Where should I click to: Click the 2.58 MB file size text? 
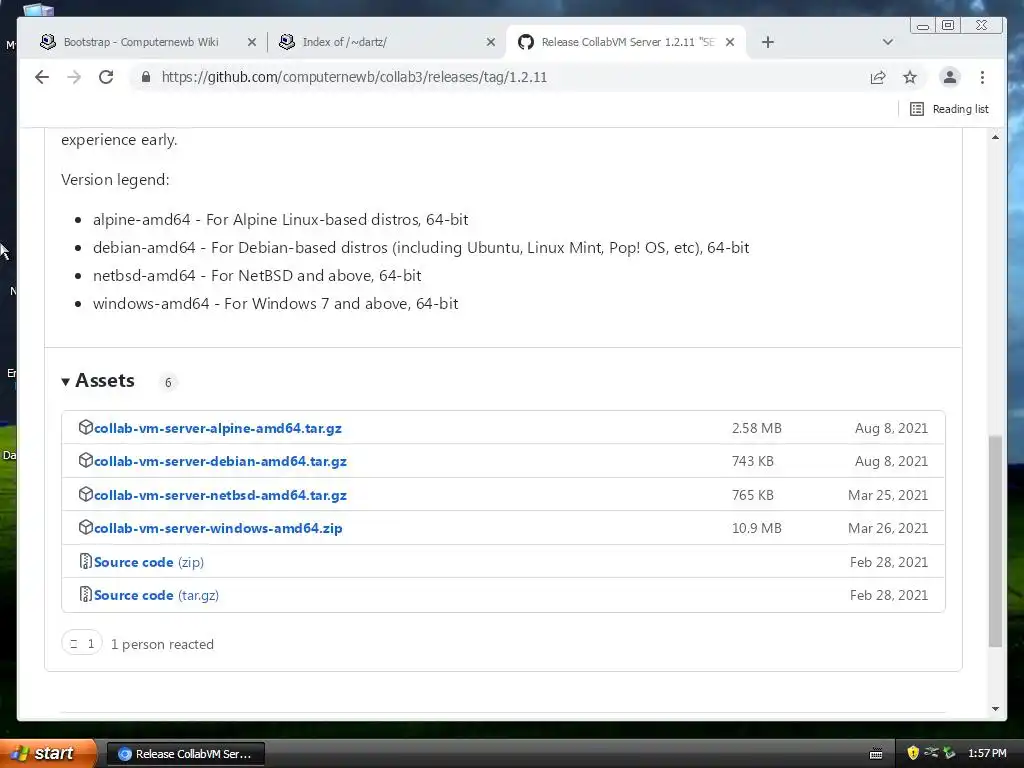[x=756, y=428]
